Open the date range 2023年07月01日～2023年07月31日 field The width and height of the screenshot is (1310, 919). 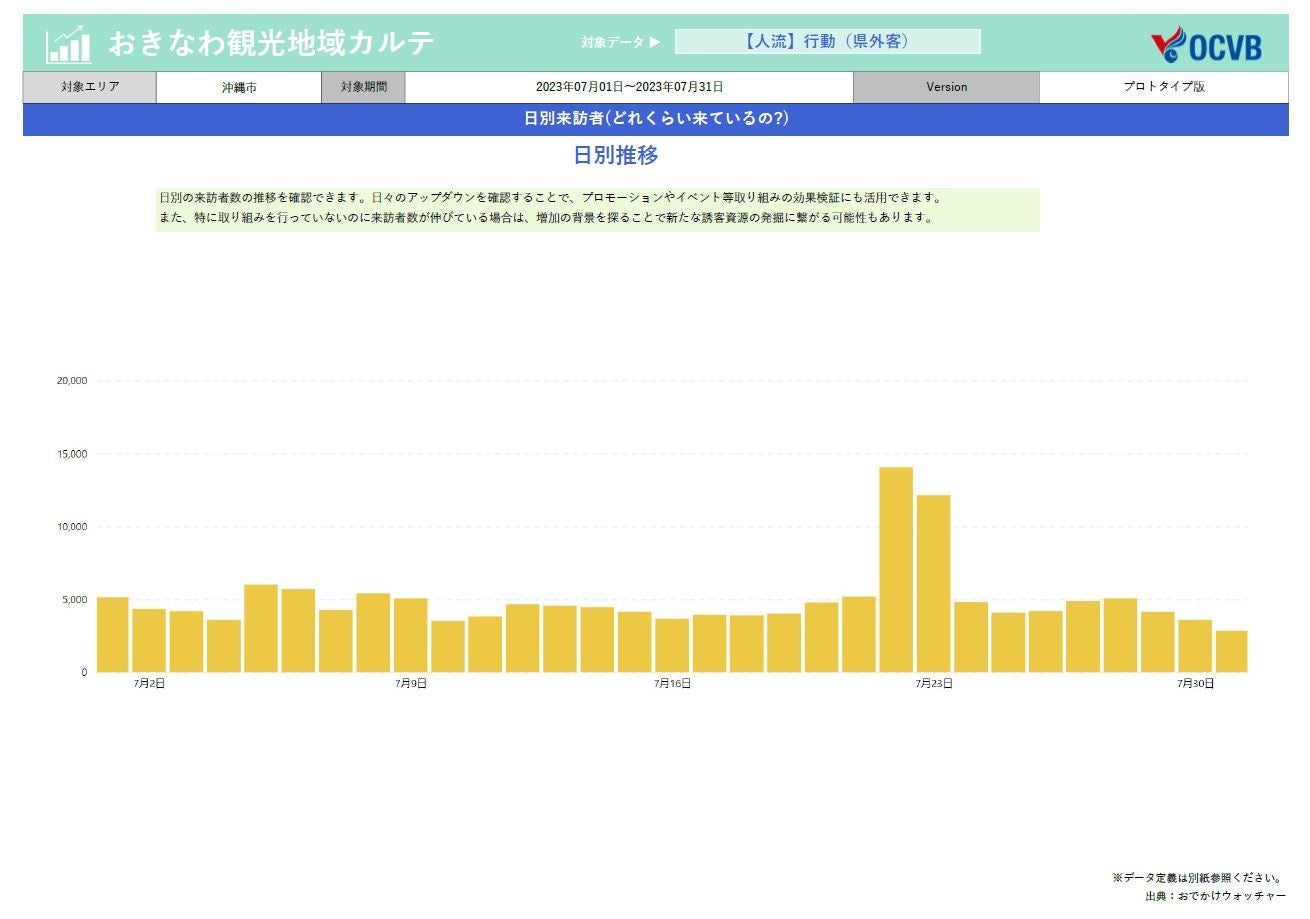click(x=629, y=87)
